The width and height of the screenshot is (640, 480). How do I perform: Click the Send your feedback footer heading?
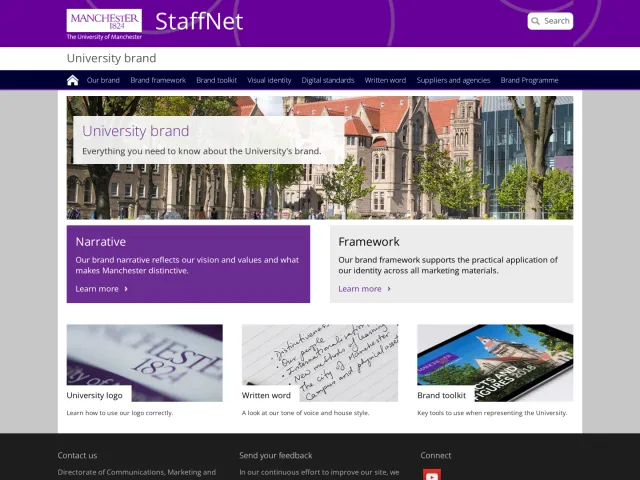(x=276, y=456)
